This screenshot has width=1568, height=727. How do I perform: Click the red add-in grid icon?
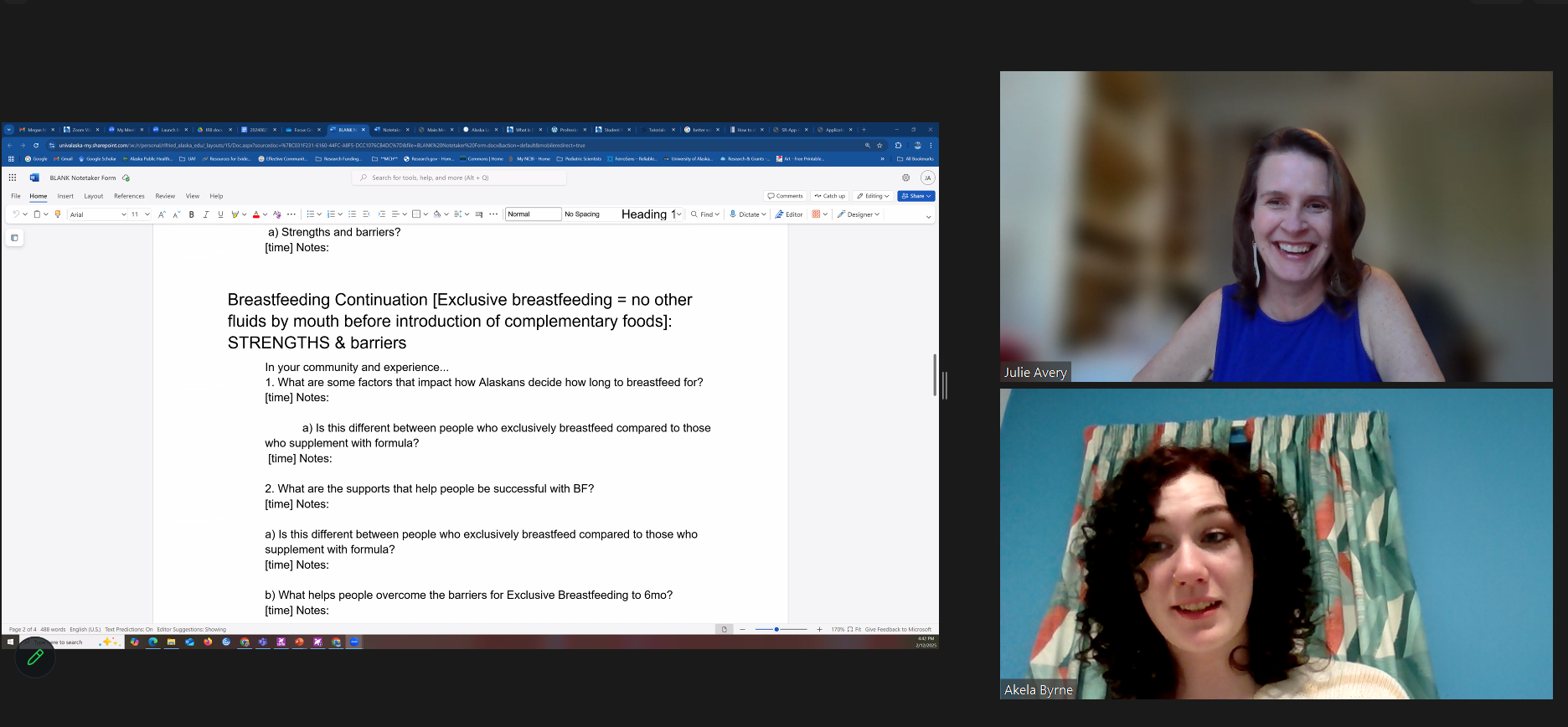pos(816,214)
